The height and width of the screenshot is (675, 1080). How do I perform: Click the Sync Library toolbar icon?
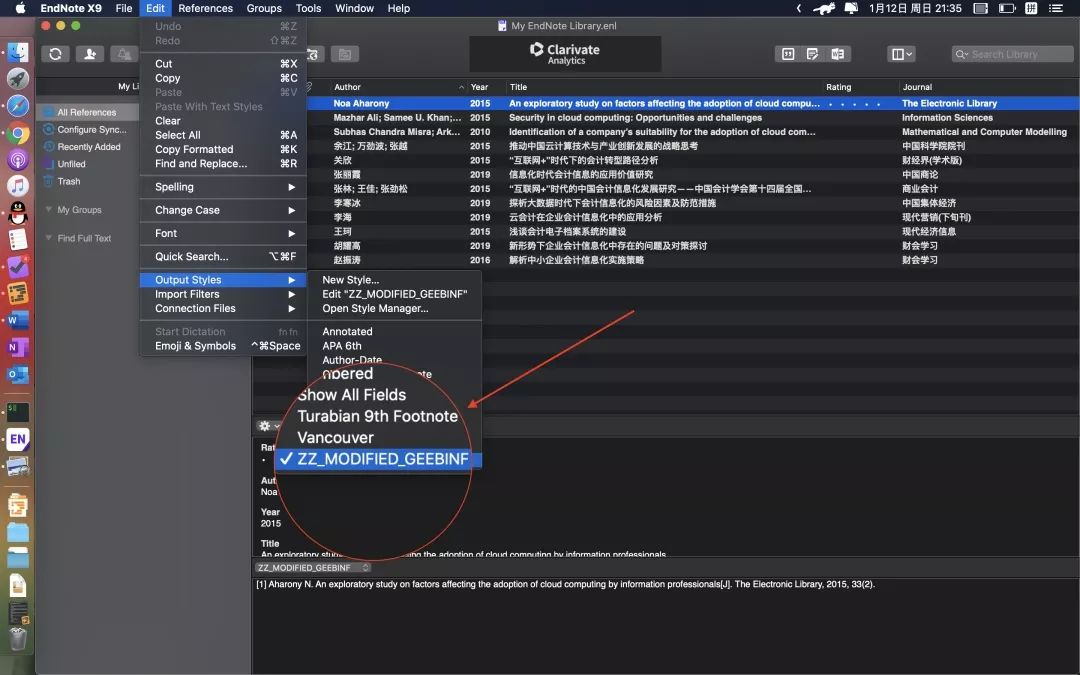(55, 54)
